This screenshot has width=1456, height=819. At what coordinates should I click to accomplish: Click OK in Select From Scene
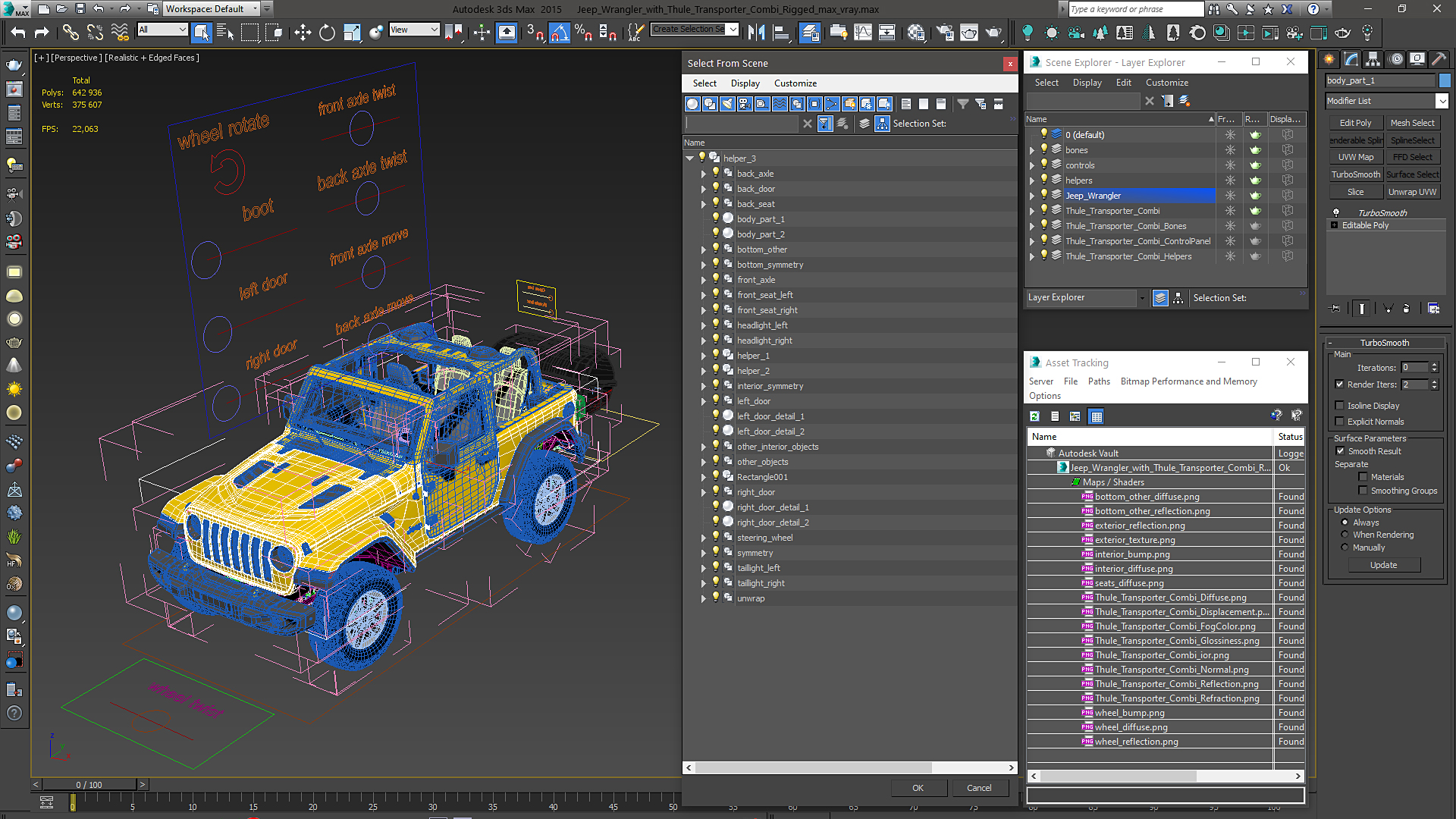918,788
